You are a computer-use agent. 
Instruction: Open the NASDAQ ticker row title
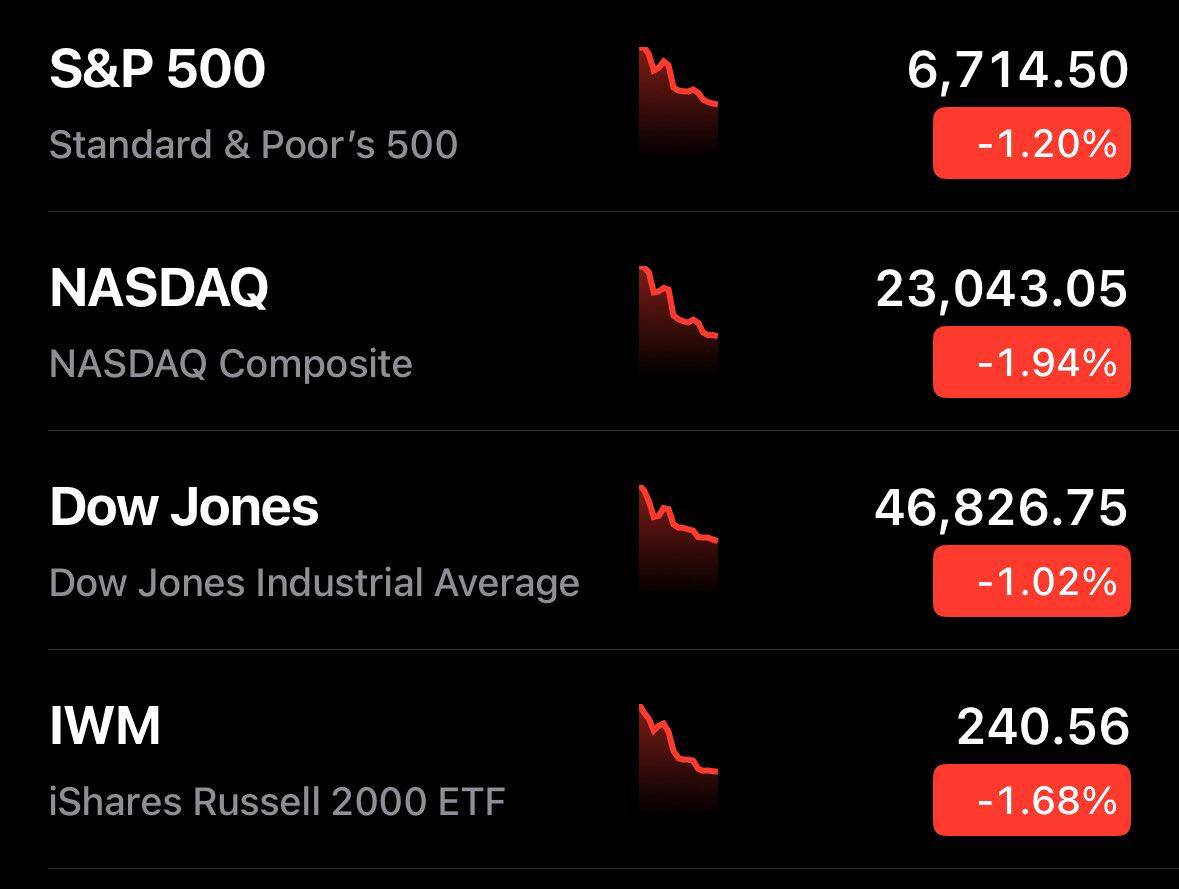pyautogui.click(x=159, y=289)
